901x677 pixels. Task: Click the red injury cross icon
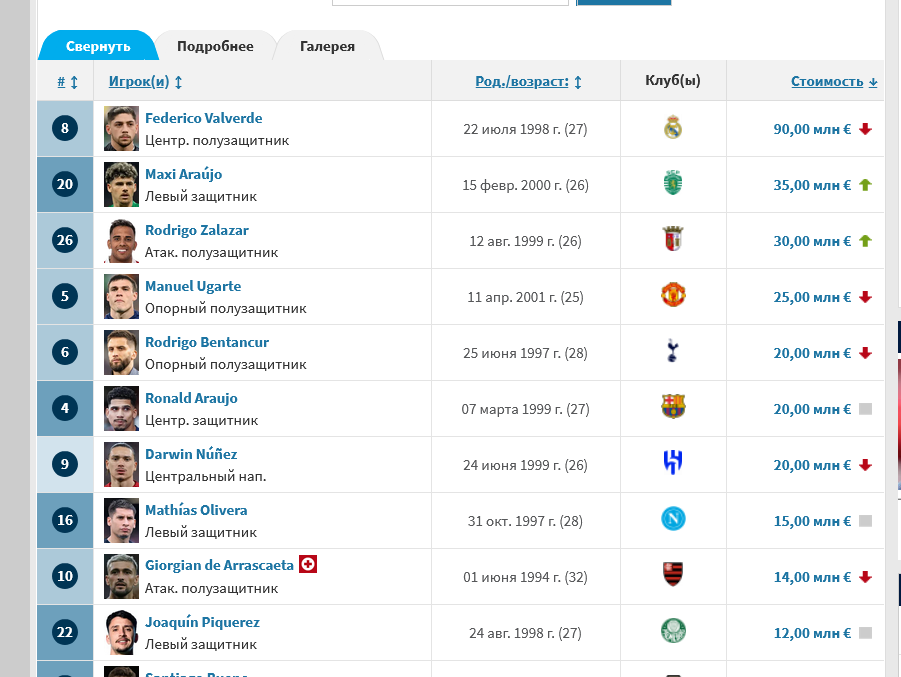(308, 564)
